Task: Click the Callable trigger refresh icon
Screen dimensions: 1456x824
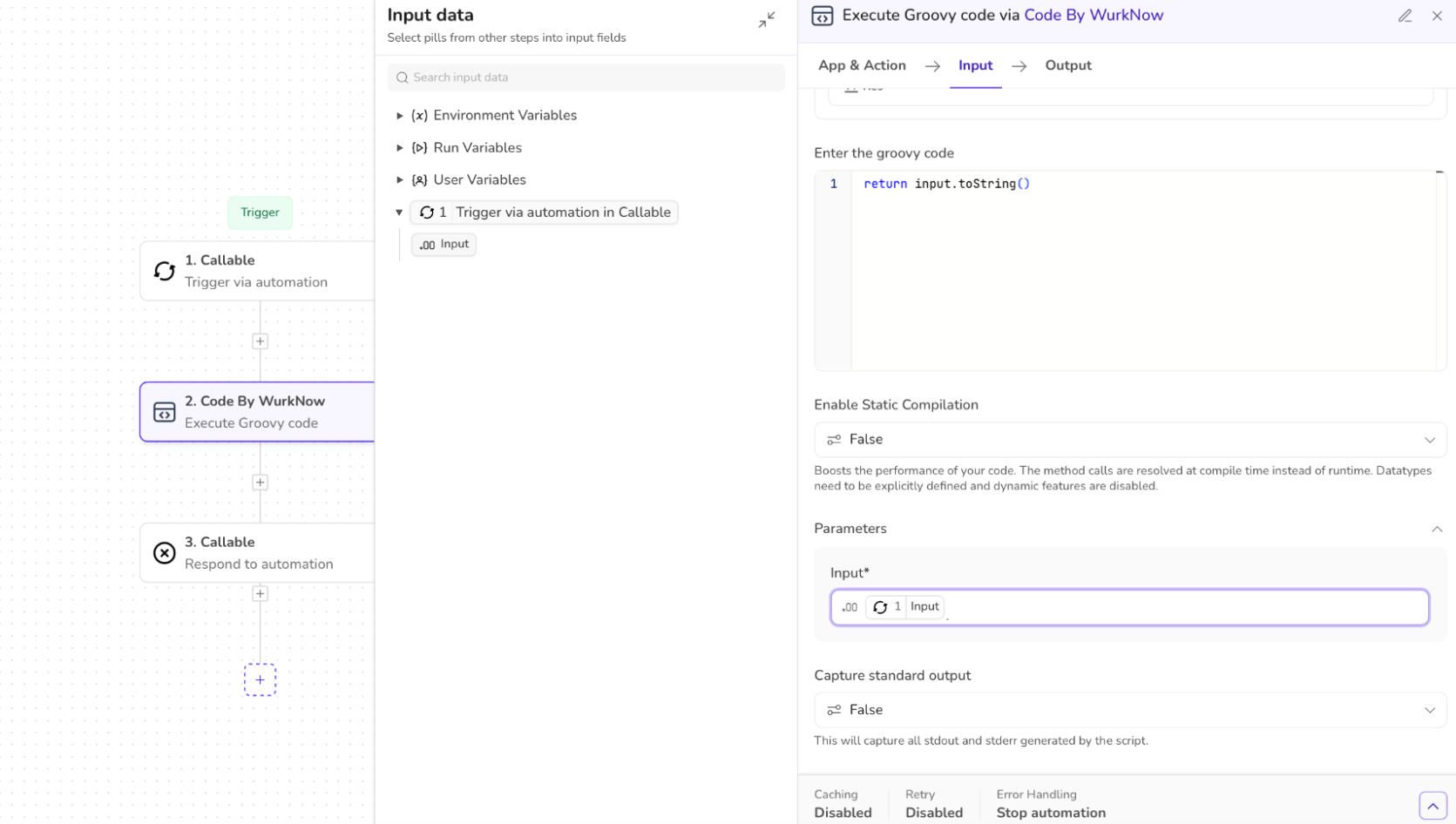Action: 165,271
